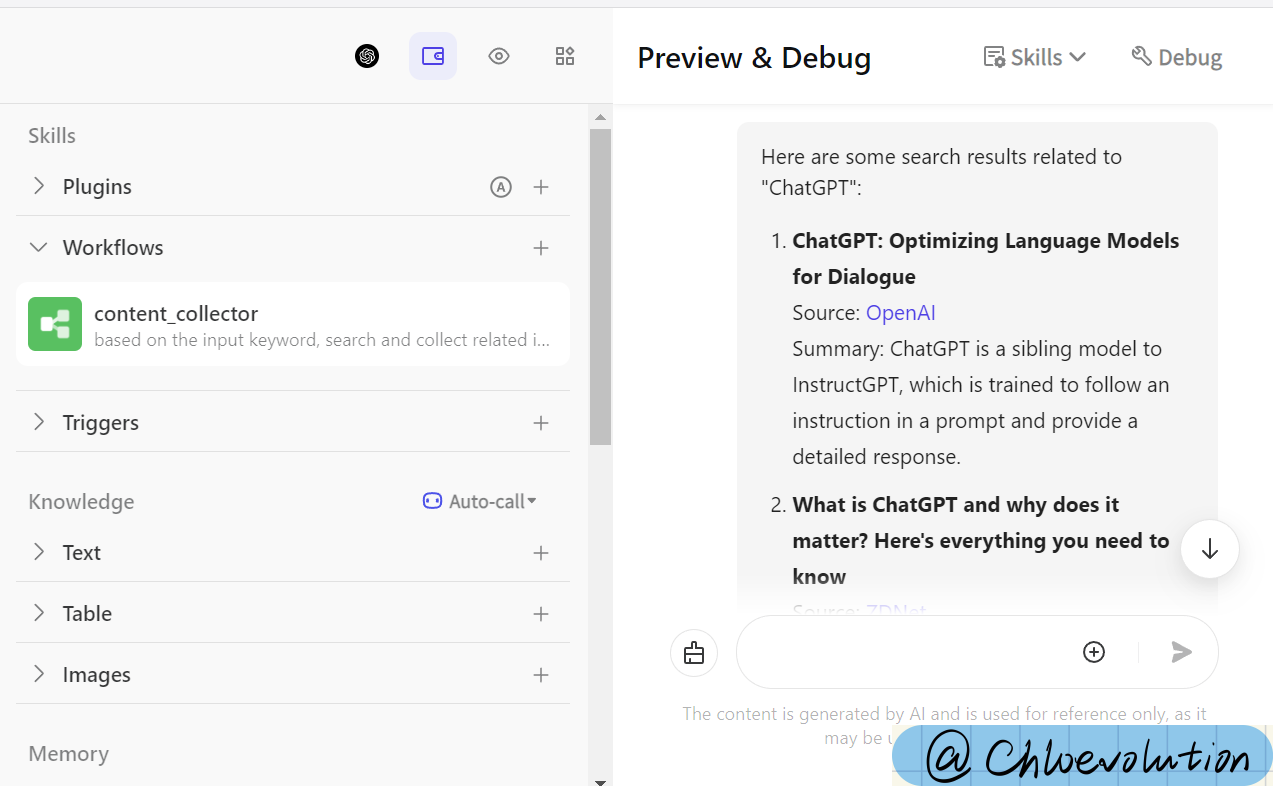Click the second result title 'What is ChatGPT'

tap(981, 540)
